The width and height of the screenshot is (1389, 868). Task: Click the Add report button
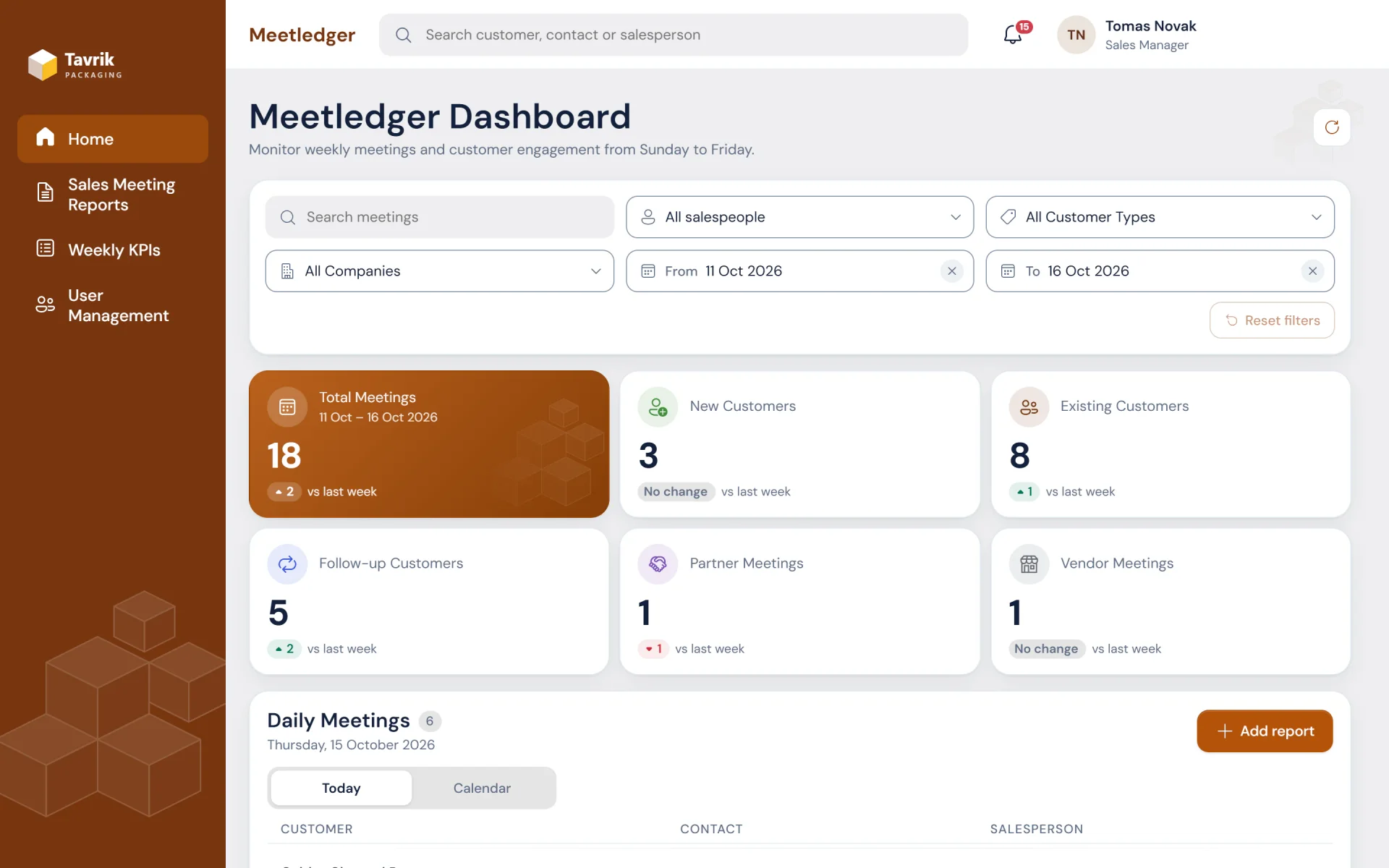pyautogui.click(x=1265, y=731)
